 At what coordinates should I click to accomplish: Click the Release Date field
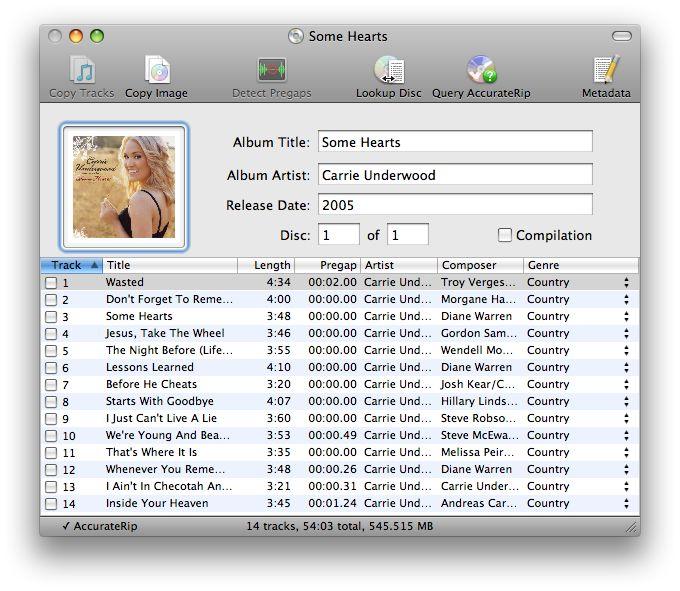(x=455, y=205)
